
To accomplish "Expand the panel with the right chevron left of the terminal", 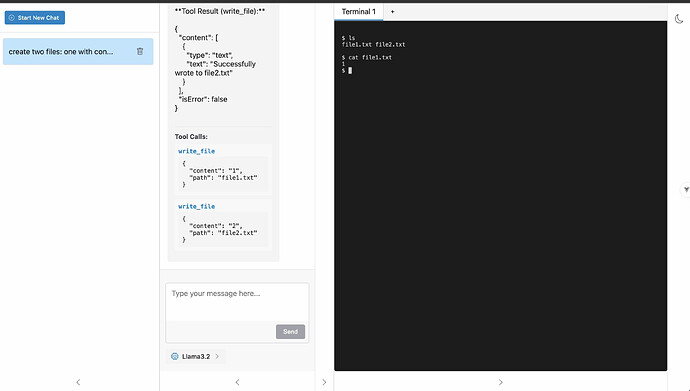I will 324,382.
